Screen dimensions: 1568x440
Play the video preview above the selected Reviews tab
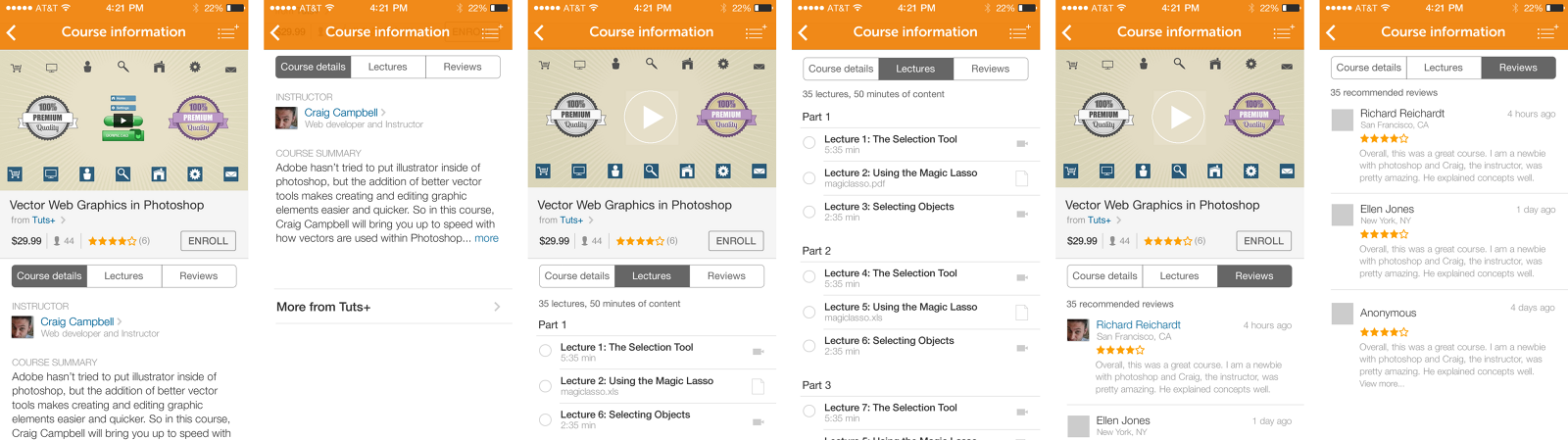point(1180,118)
